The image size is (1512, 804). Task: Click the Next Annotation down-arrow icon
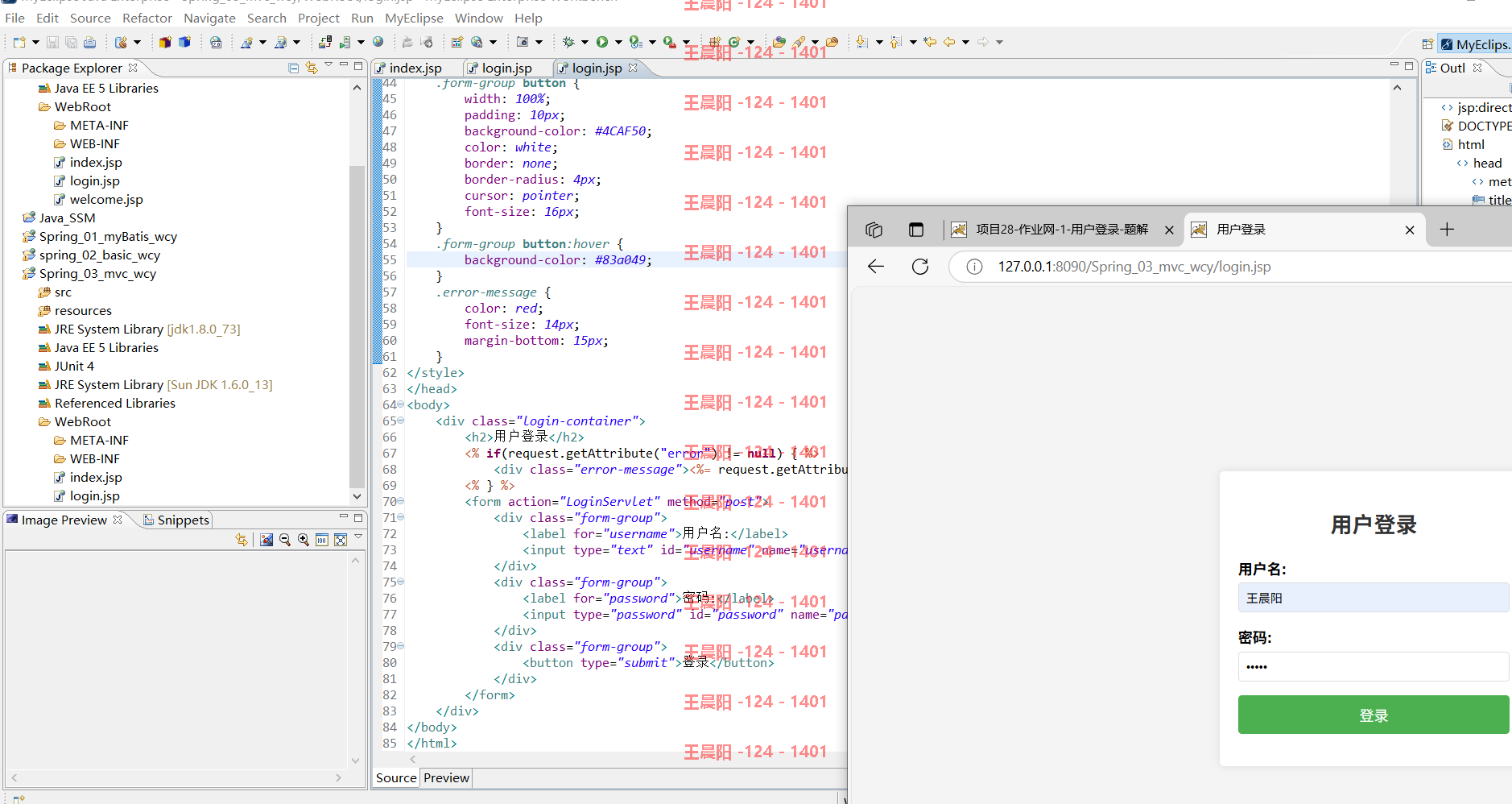pos(862,43)
